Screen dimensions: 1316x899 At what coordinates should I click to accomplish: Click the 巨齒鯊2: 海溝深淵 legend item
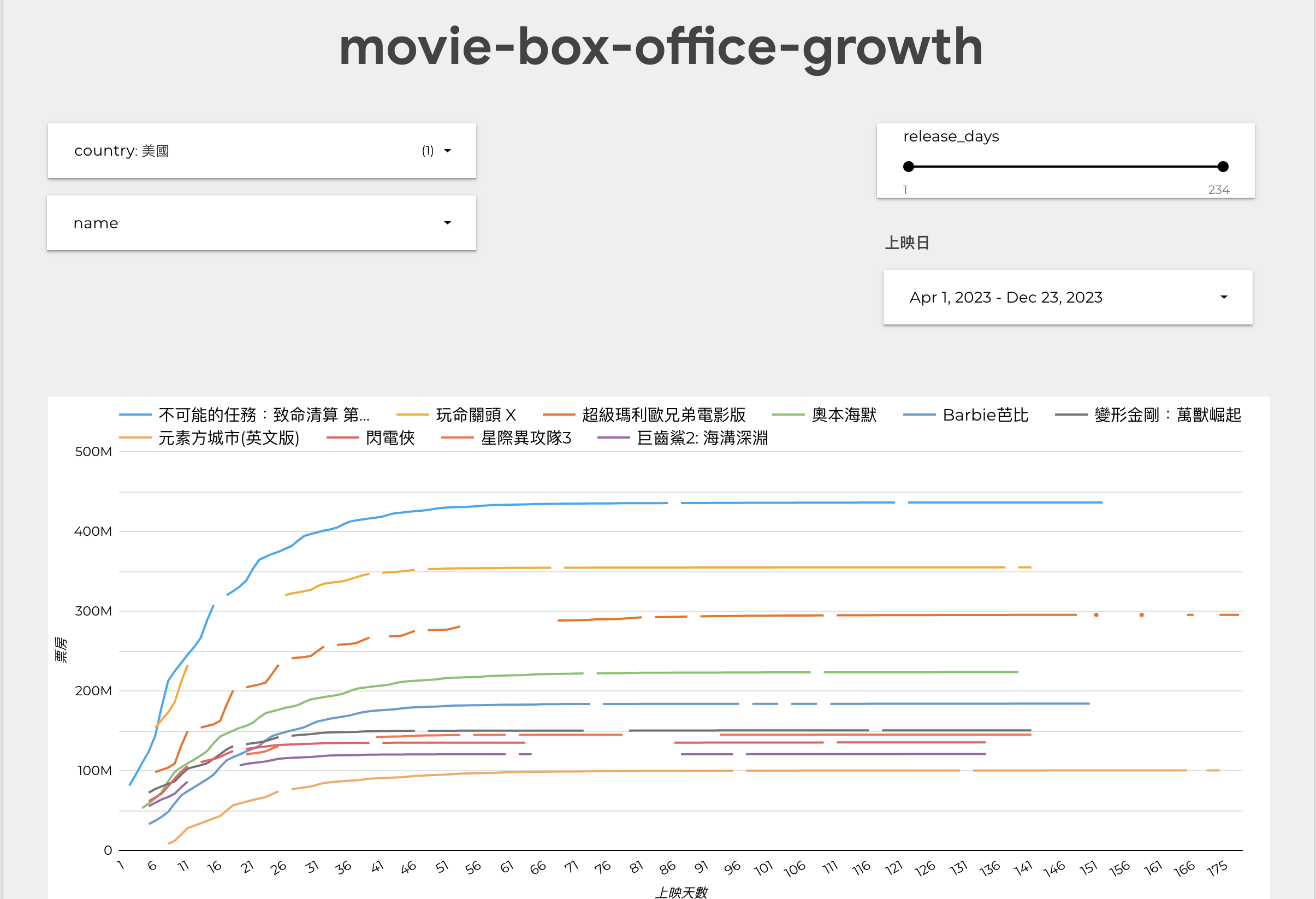click(702, 438)
